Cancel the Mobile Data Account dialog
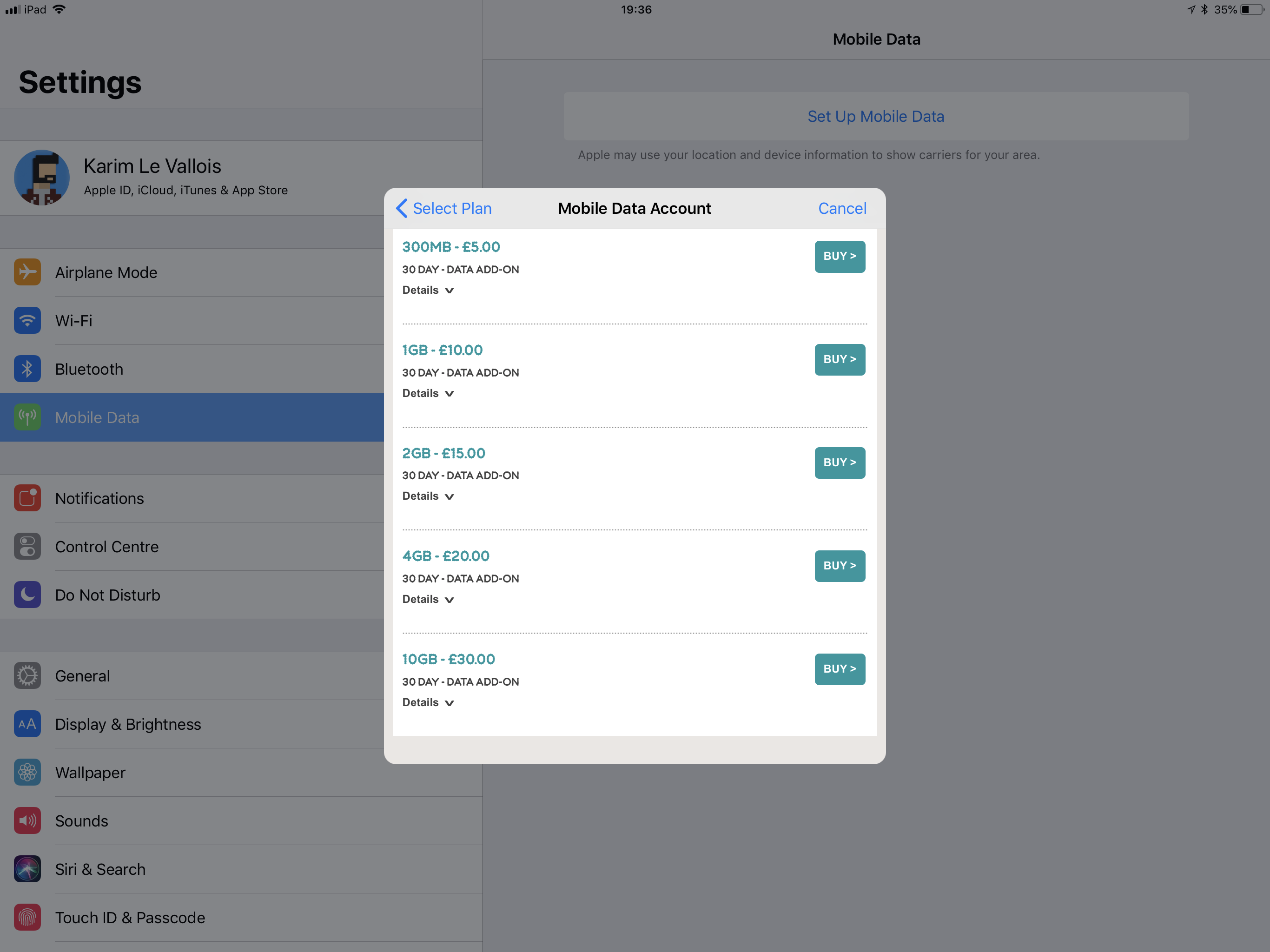 point(842,208)
